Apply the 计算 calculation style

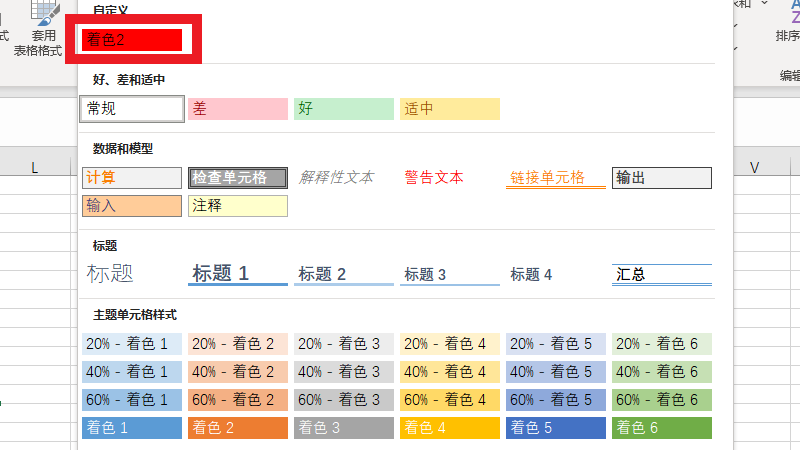132,178
